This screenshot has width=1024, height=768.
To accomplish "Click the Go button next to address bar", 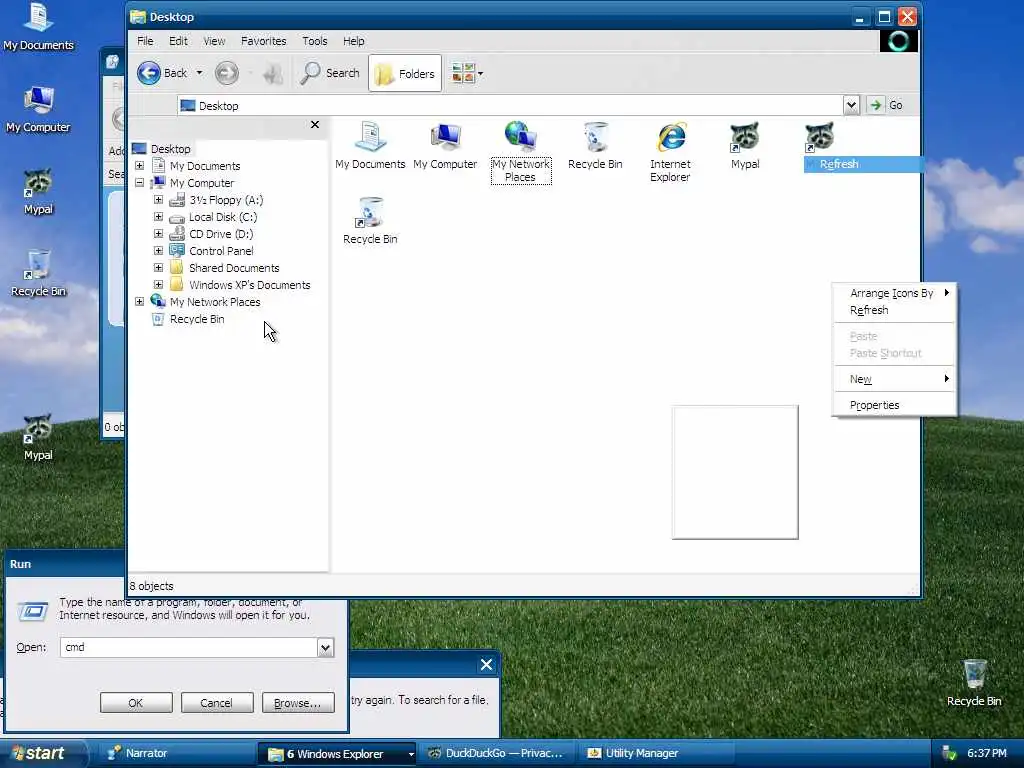I will coord(886,105).
